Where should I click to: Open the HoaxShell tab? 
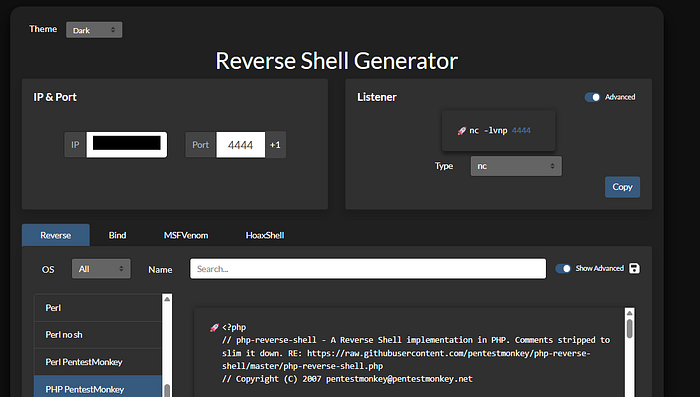(x=265, y=235)
